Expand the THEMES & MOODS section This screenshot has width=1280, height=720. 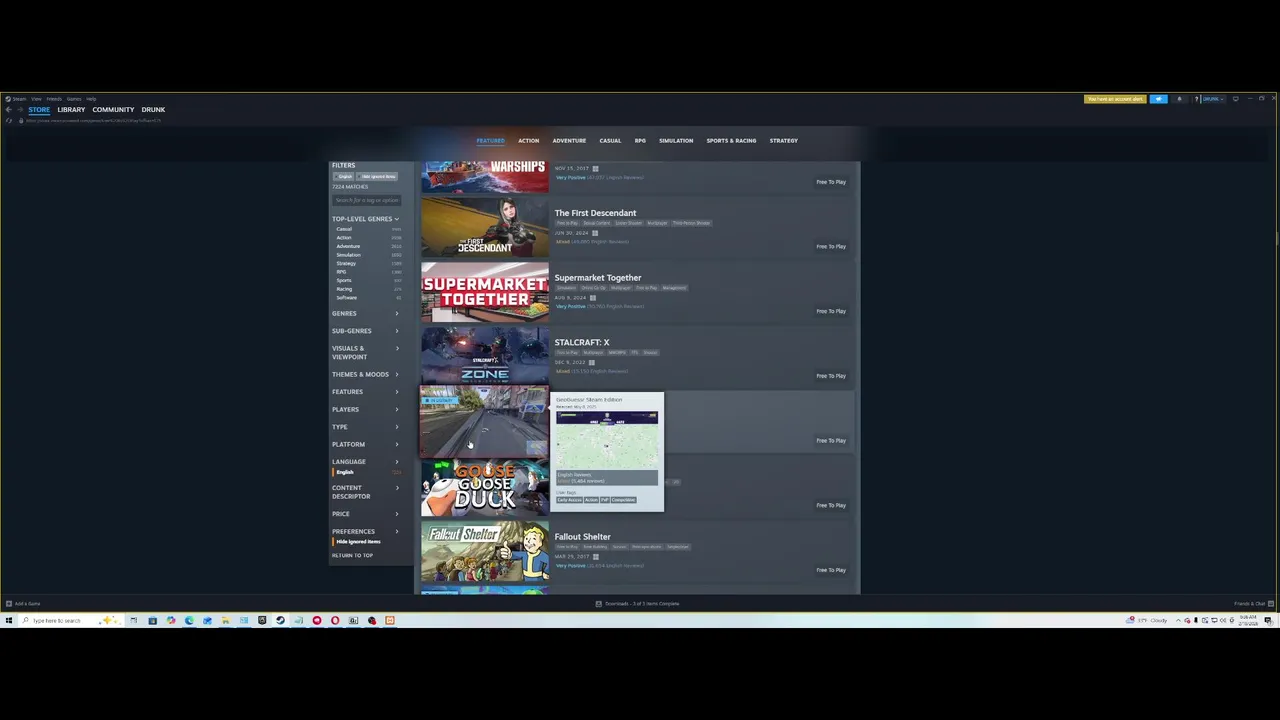366,374
